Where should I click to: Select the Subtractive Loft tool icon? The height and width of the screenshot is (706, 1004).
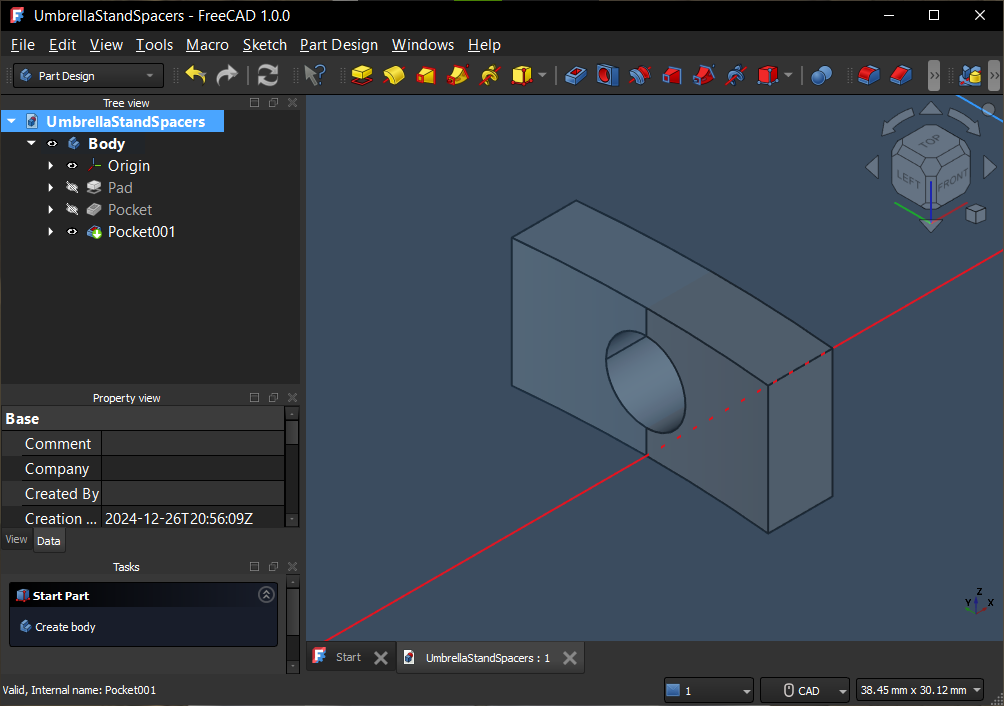click(672, 76)
